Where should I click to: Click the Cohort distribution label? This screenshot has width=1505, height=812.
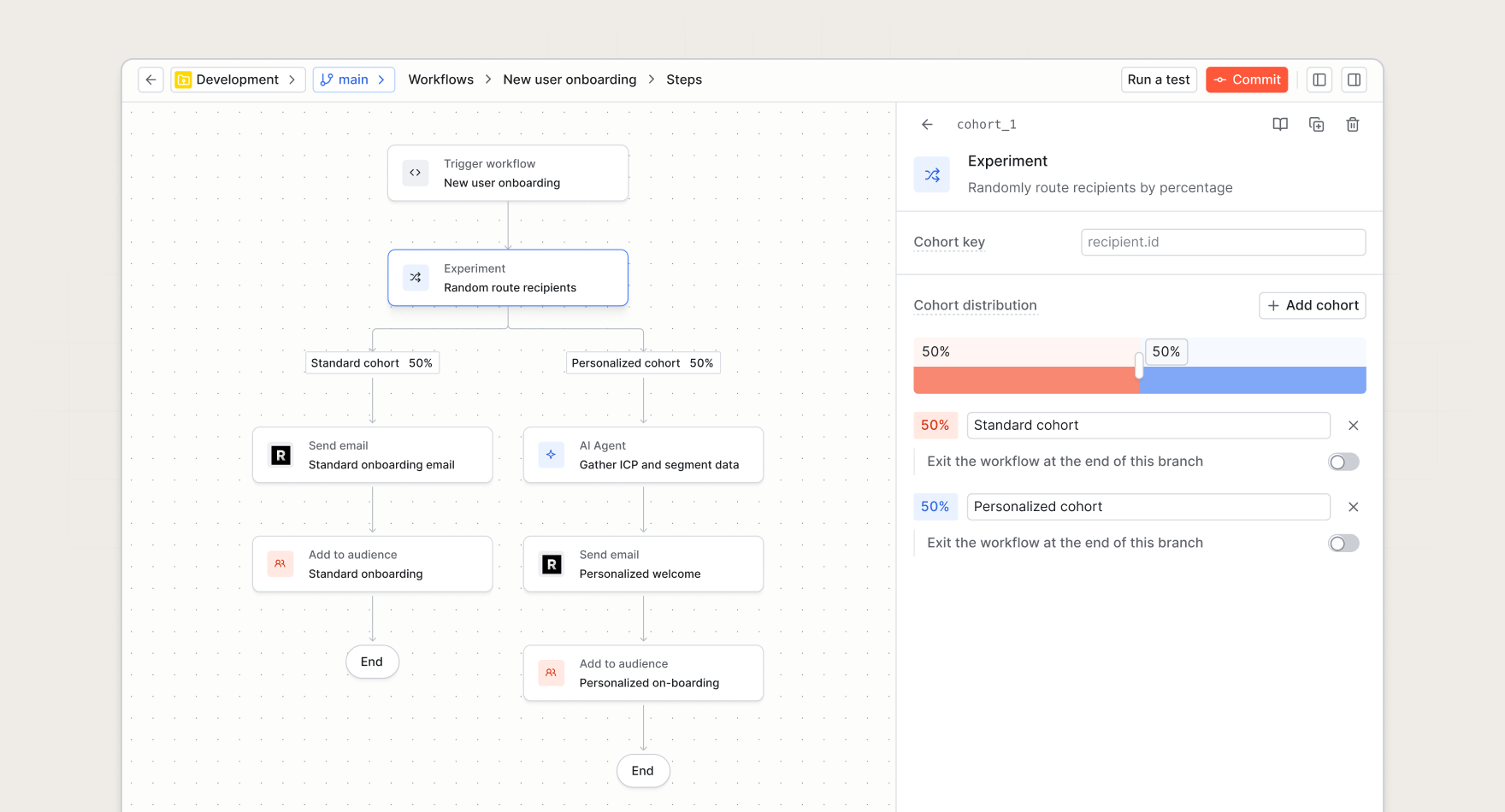(x=975, y=305)
